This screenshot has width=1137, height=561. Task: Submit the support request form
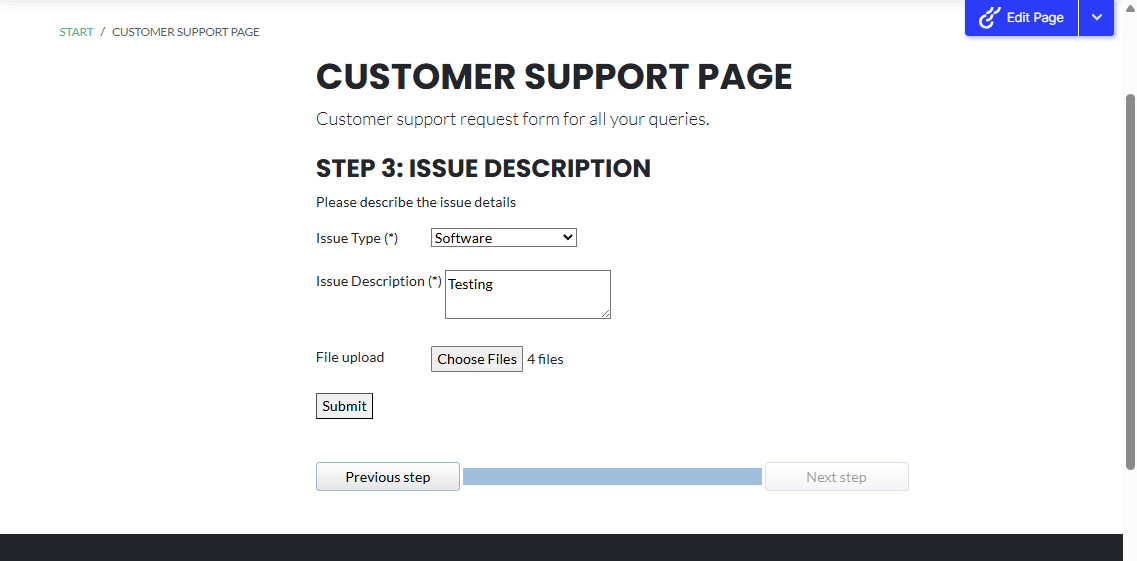[344, 406]
